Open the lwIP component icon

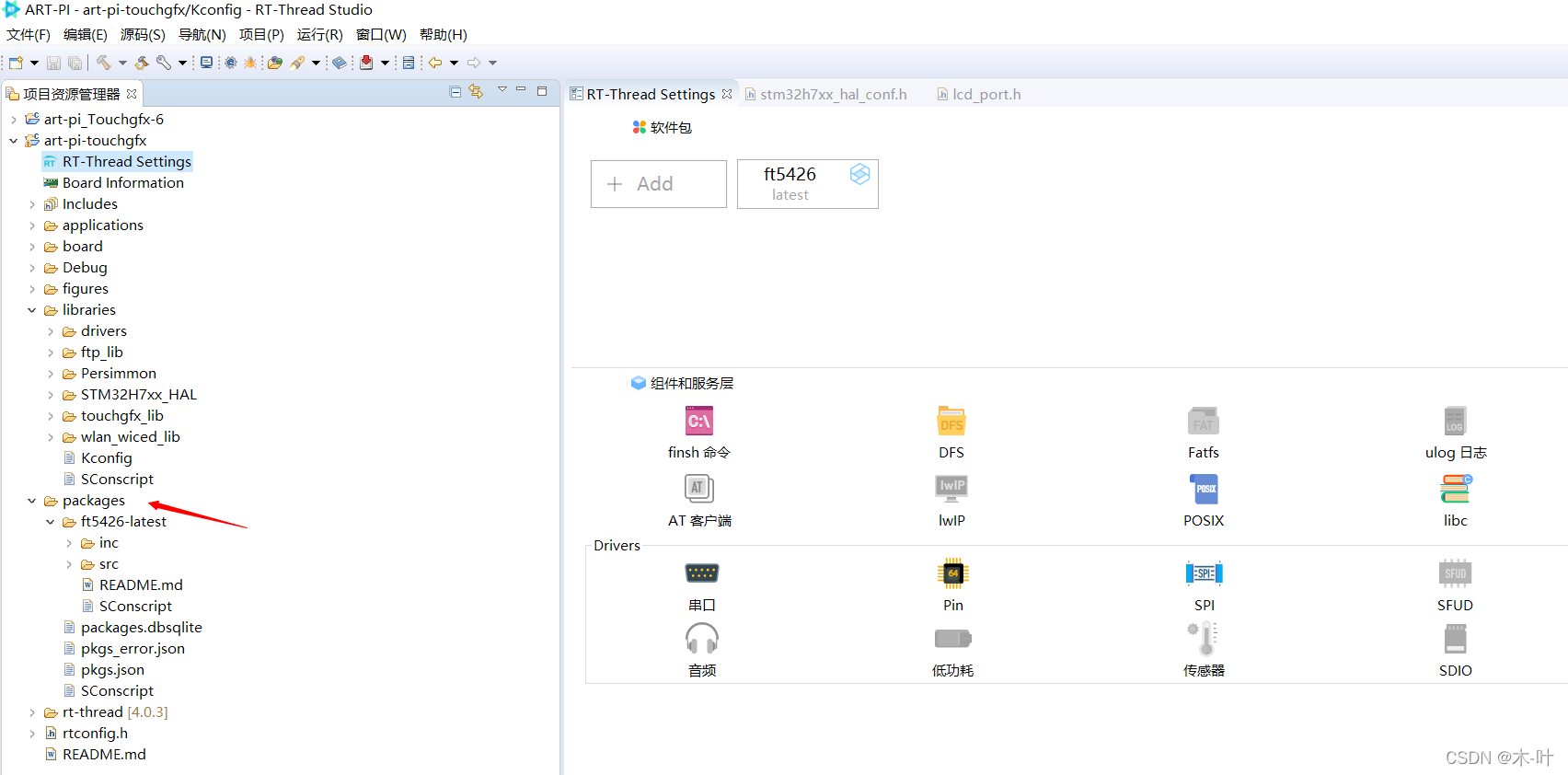click(951, 489)
